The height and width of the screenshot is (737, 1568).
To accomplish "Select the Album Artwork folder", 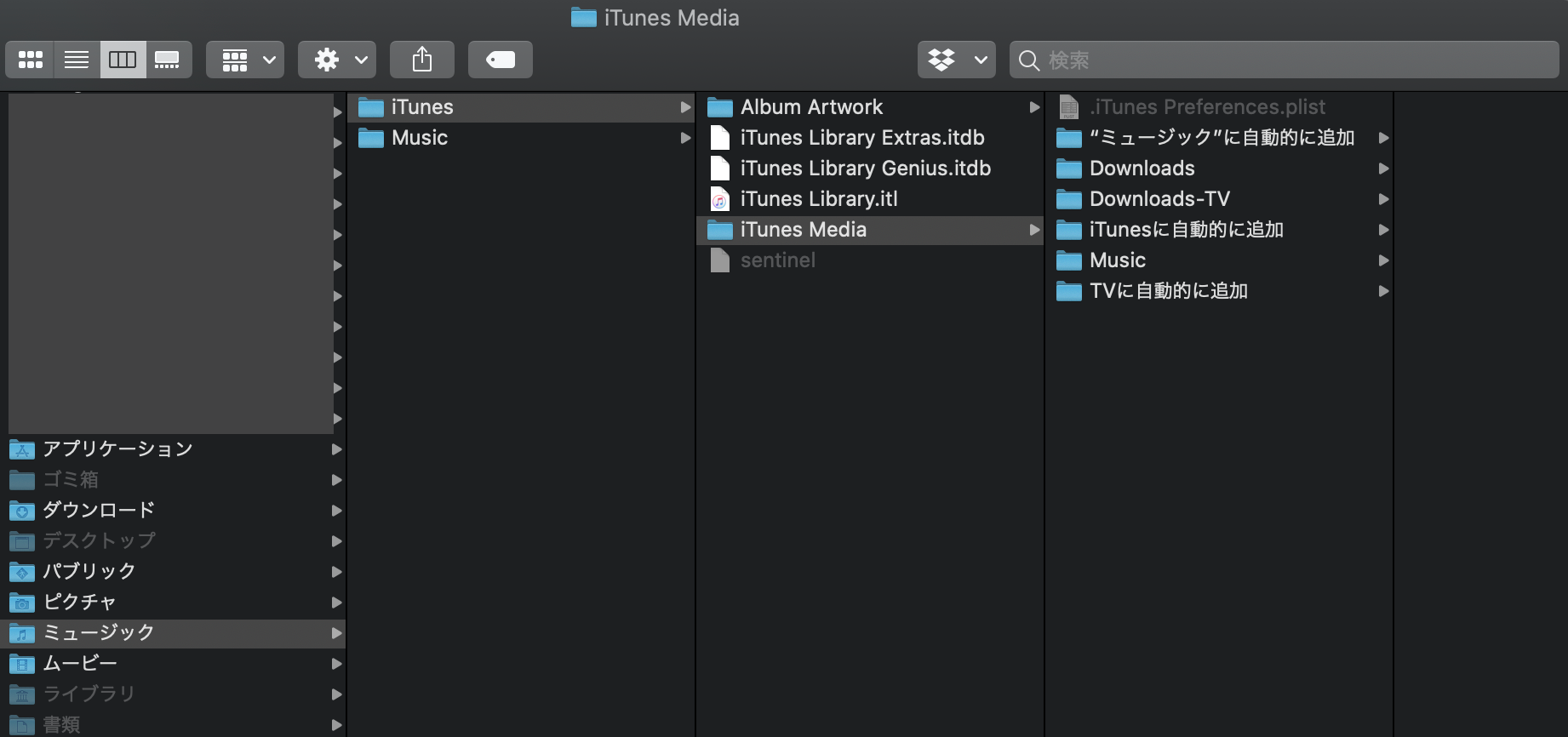I will click(870, 107).
